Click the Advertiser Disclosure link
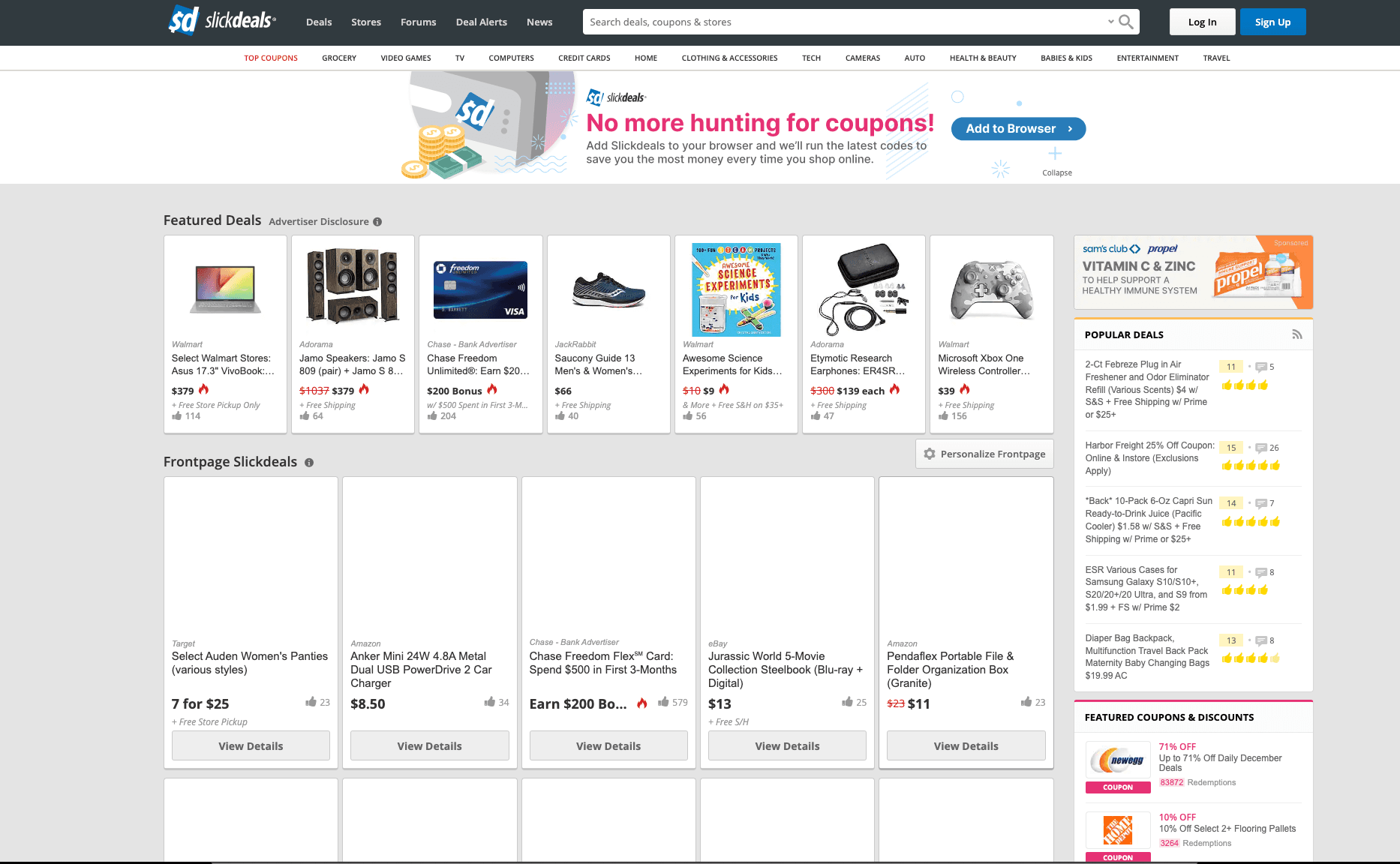Screen dimensions: 1400x864 319,222
